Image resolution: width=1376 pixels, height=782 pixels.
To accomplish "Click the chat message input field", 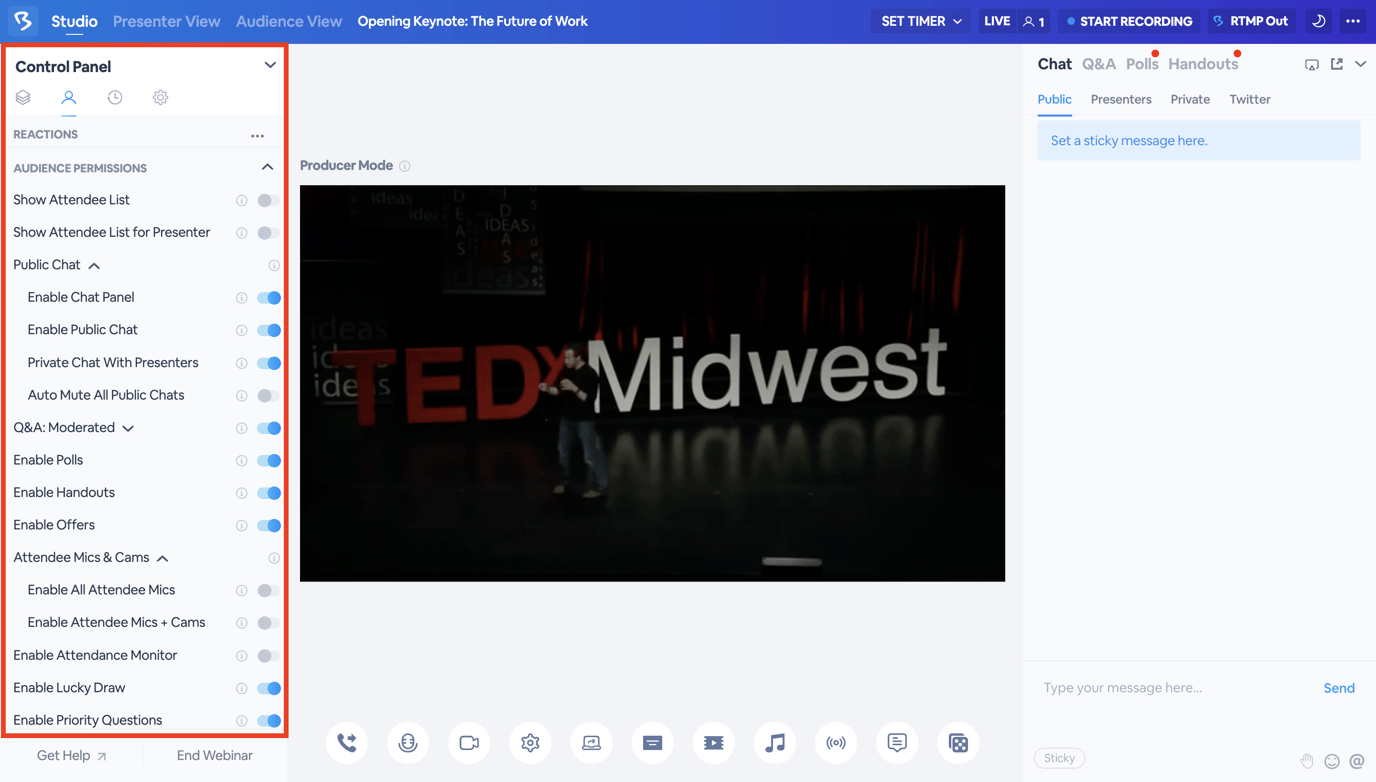I will click(1170, 688).
